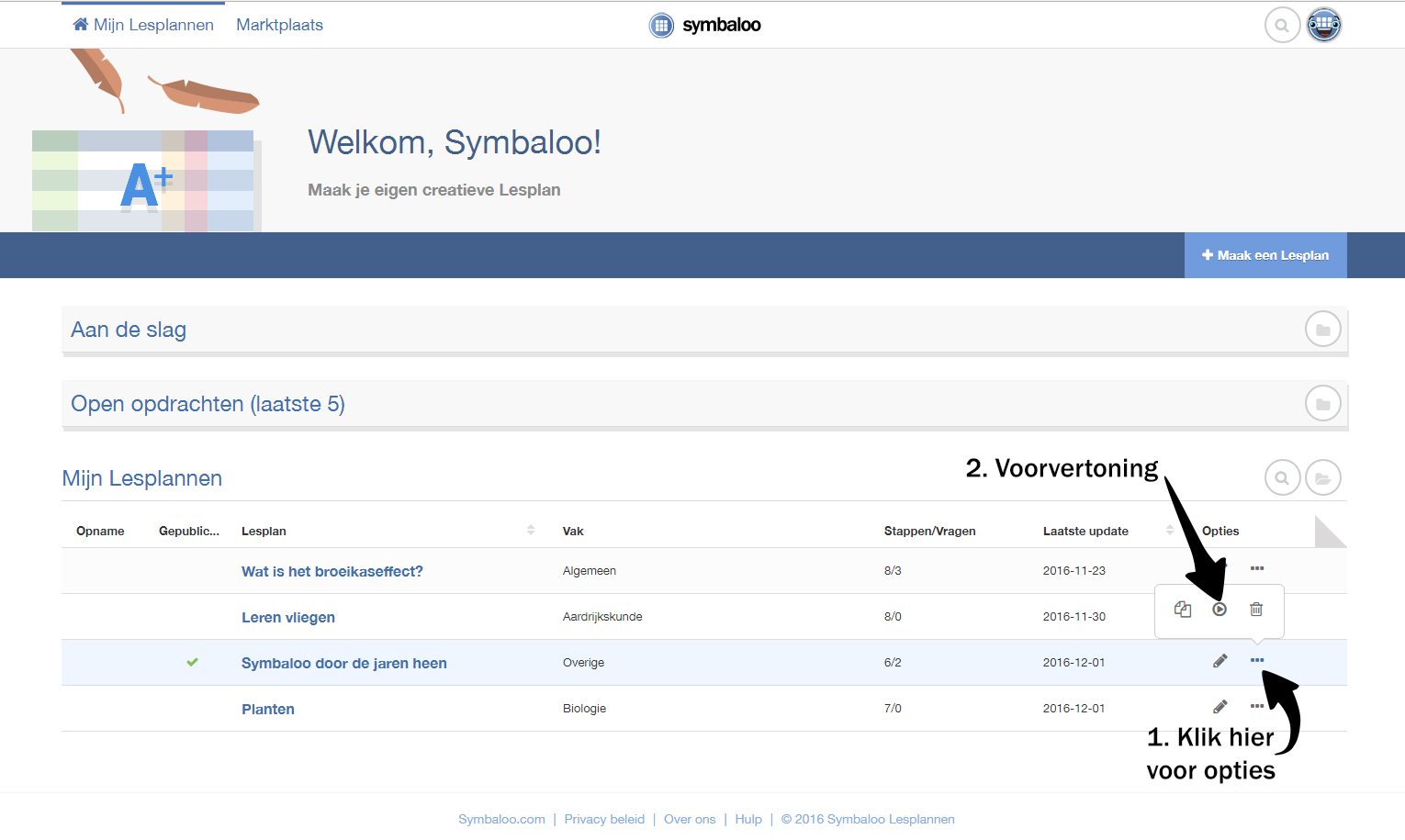The image size is (1405, 840).
Task: Click the folder icon in Aan de slag
Action: tap(1323, 330)
